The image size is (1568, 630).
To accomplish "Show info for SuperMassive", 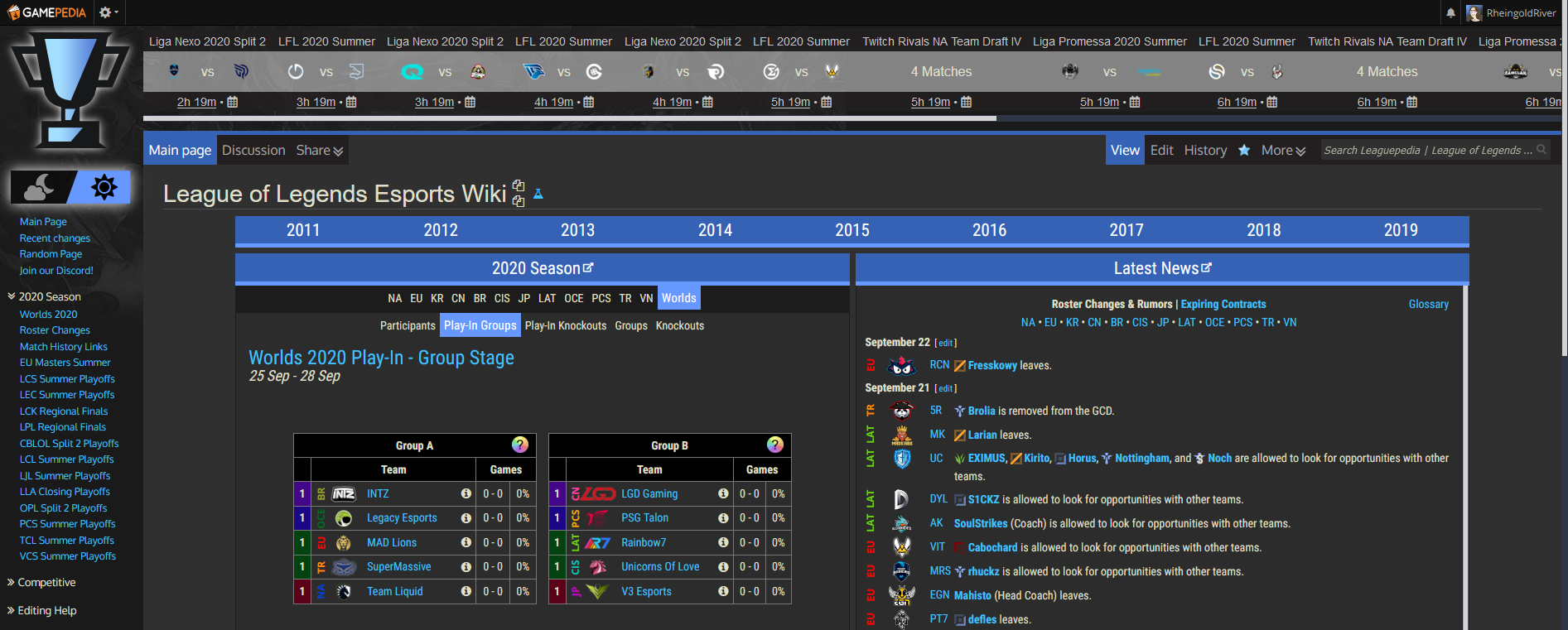I will (466, 566).
